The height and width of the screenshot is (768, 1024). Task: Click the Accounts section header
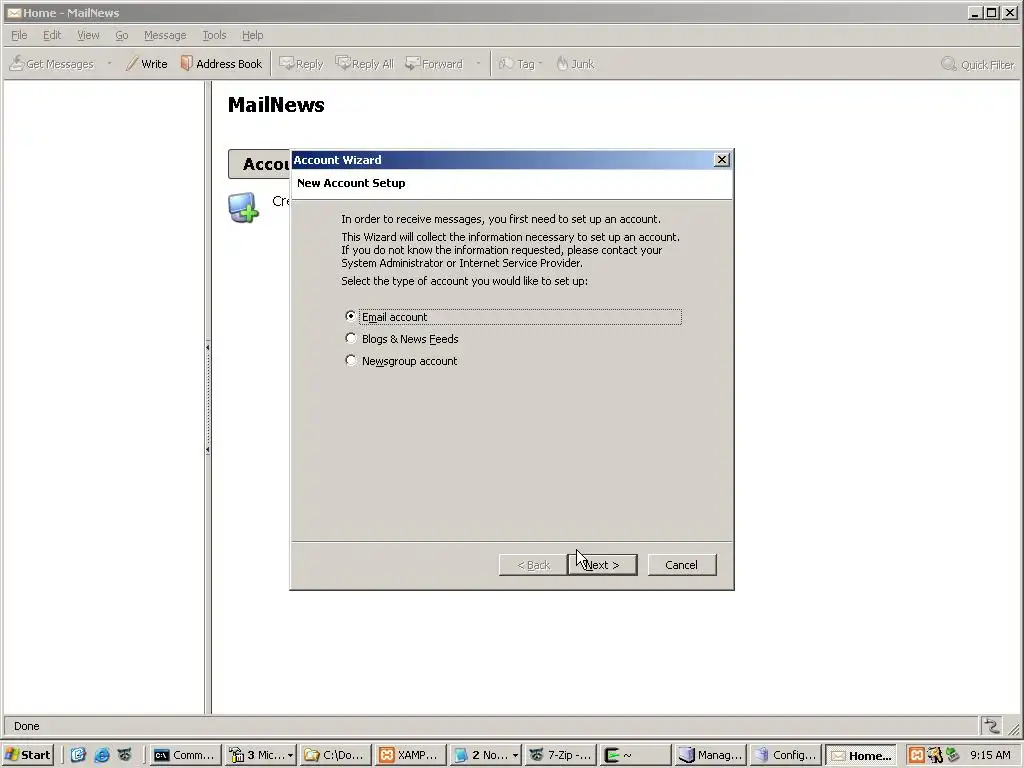coord(259,164)
